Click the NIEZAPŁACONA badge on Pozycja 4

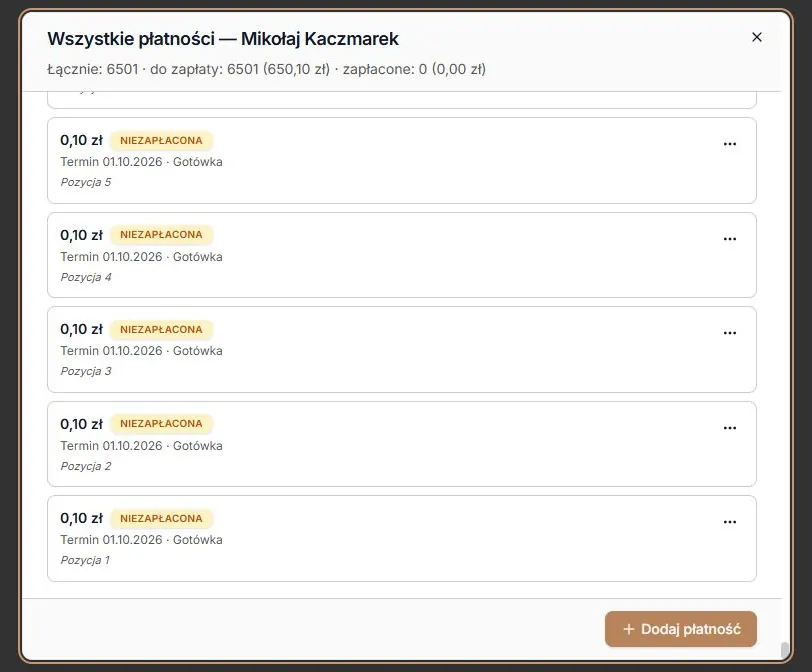click(x=161, y=235)
